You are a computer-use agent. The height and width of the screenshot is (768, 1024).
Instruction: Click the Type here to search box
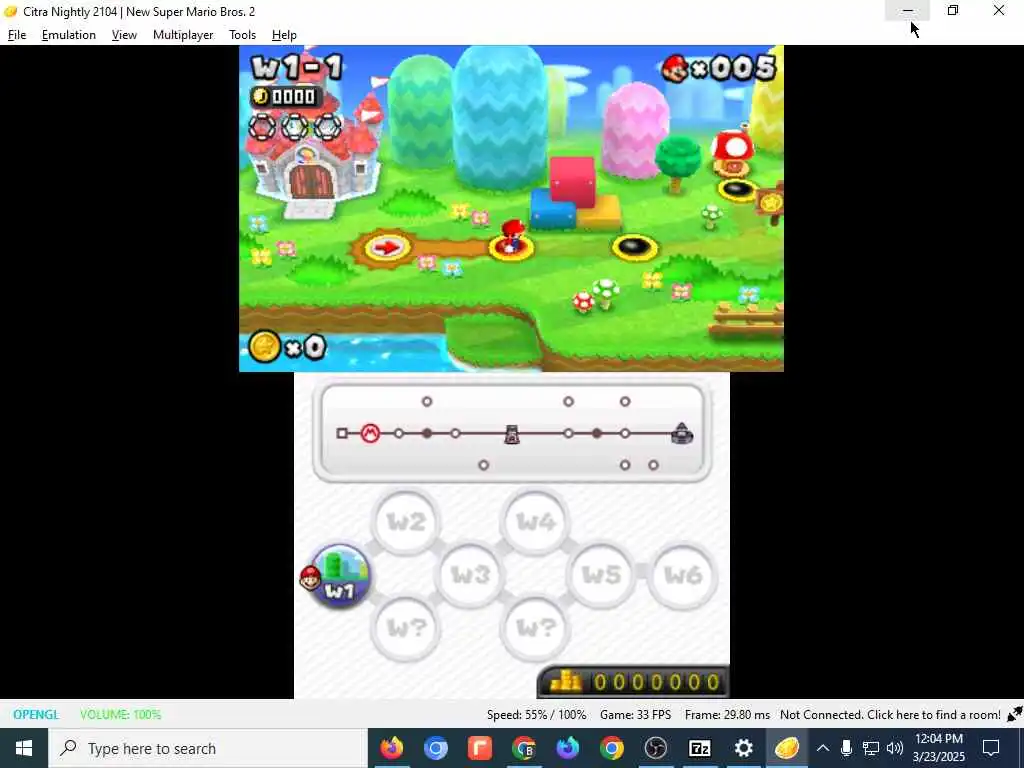click(208, 748)
